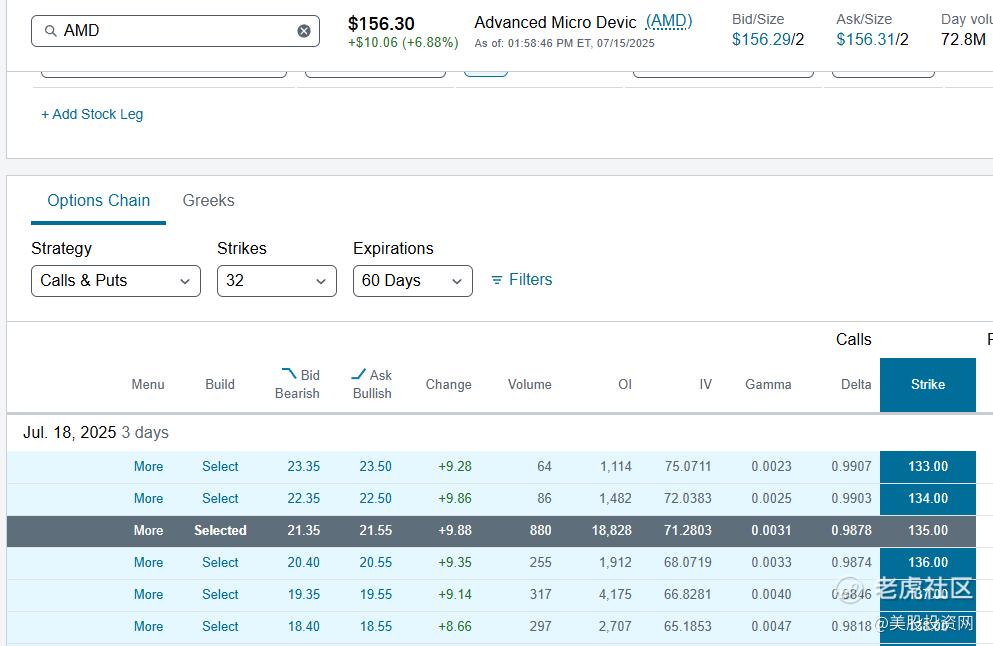Screen dimensions: 993x646
Task: Click the Strike column header
Action: pos(928,384)
